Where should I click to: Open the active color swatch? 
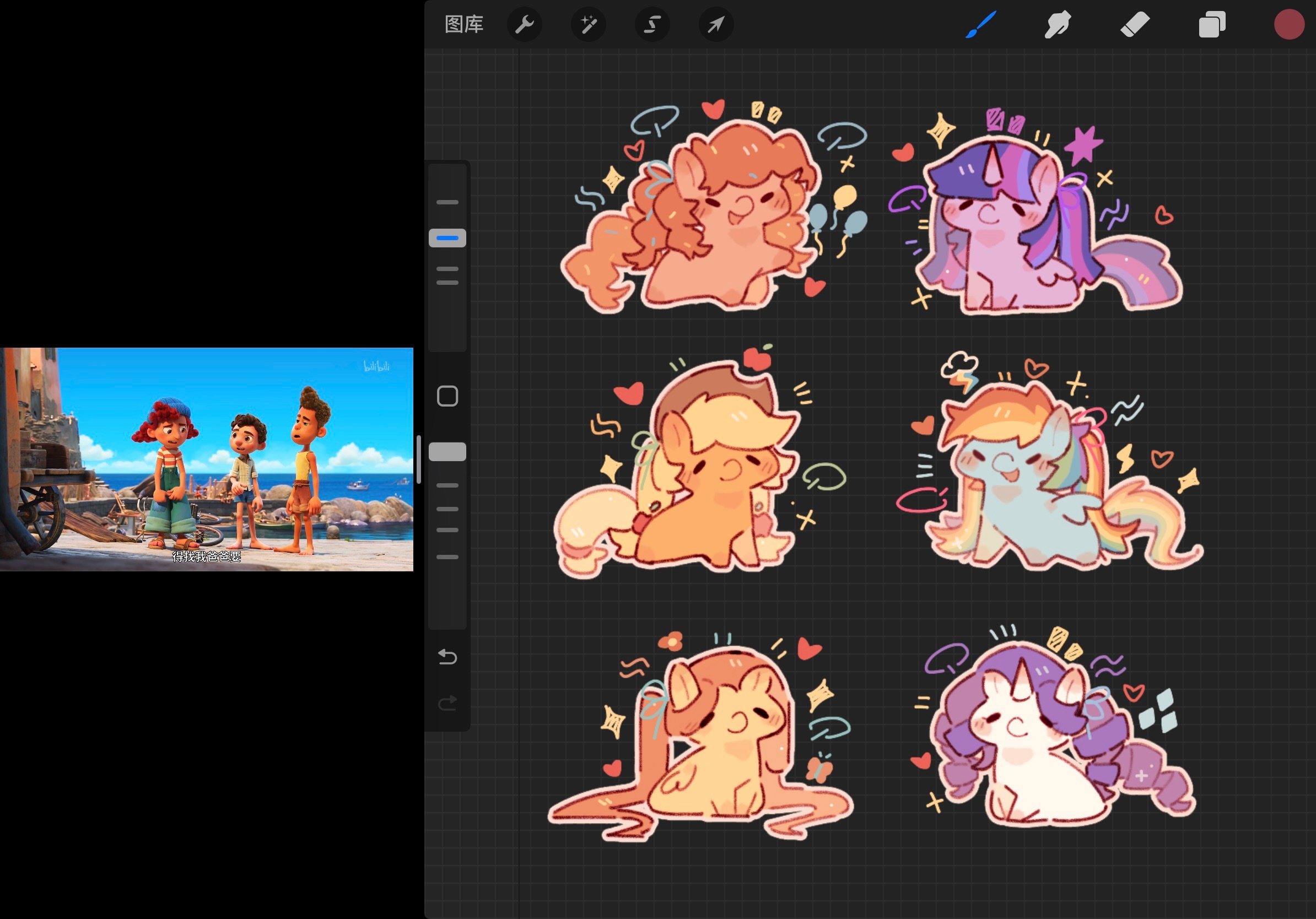pos(1289,24)
